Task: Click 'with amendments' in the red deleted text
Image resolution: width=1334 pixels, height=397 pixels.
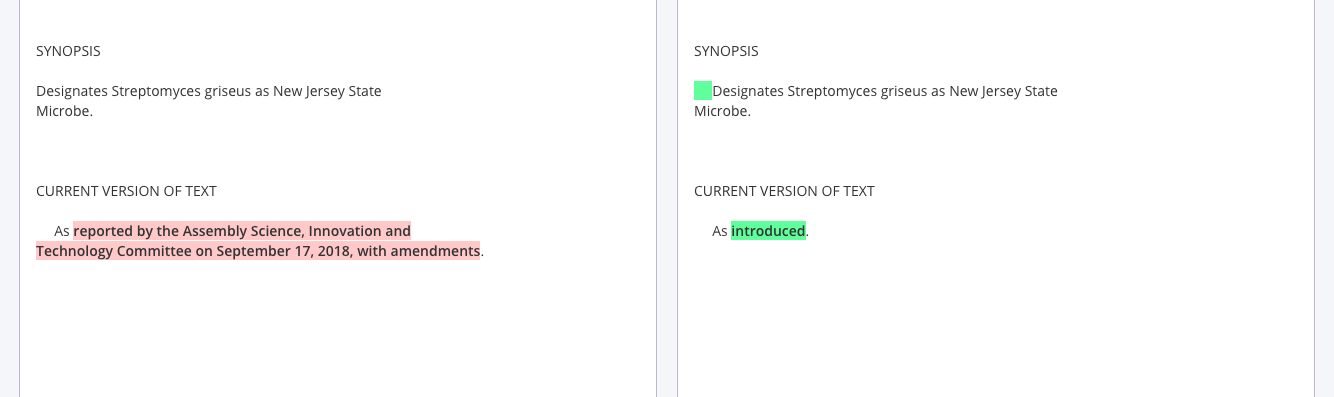Action: click(x=419, y=251)
